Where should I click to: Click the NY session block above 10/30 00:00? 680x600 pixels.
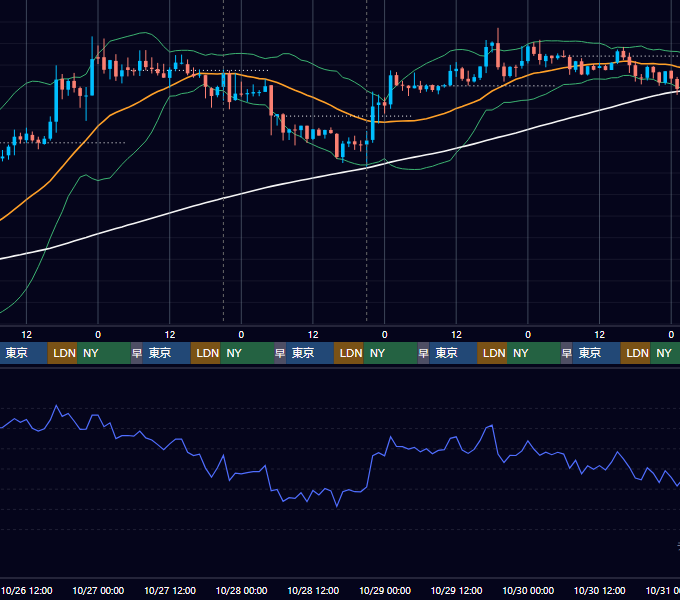pyautogui.click(x=534, y=353)
